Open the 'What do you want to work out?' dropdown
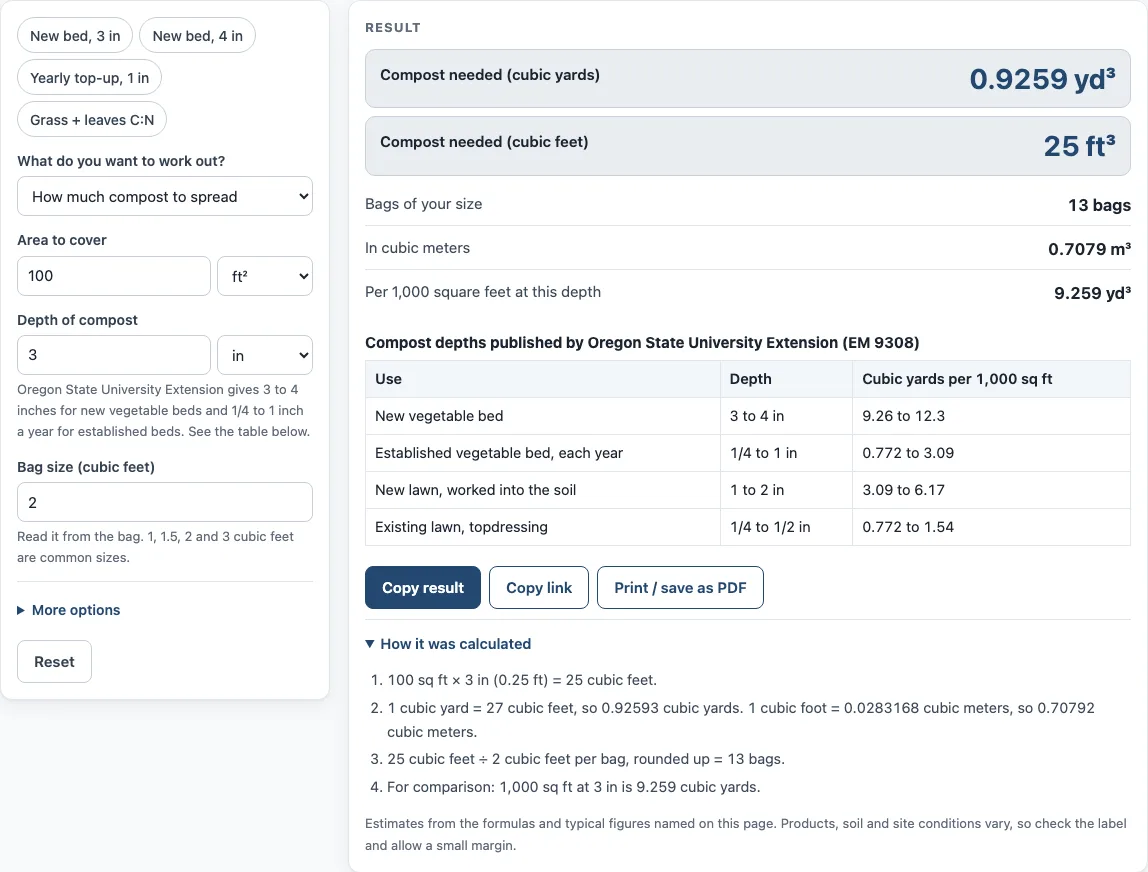Image resolution: width=1148 pixels, height=872 pixels. coord(165,196)
